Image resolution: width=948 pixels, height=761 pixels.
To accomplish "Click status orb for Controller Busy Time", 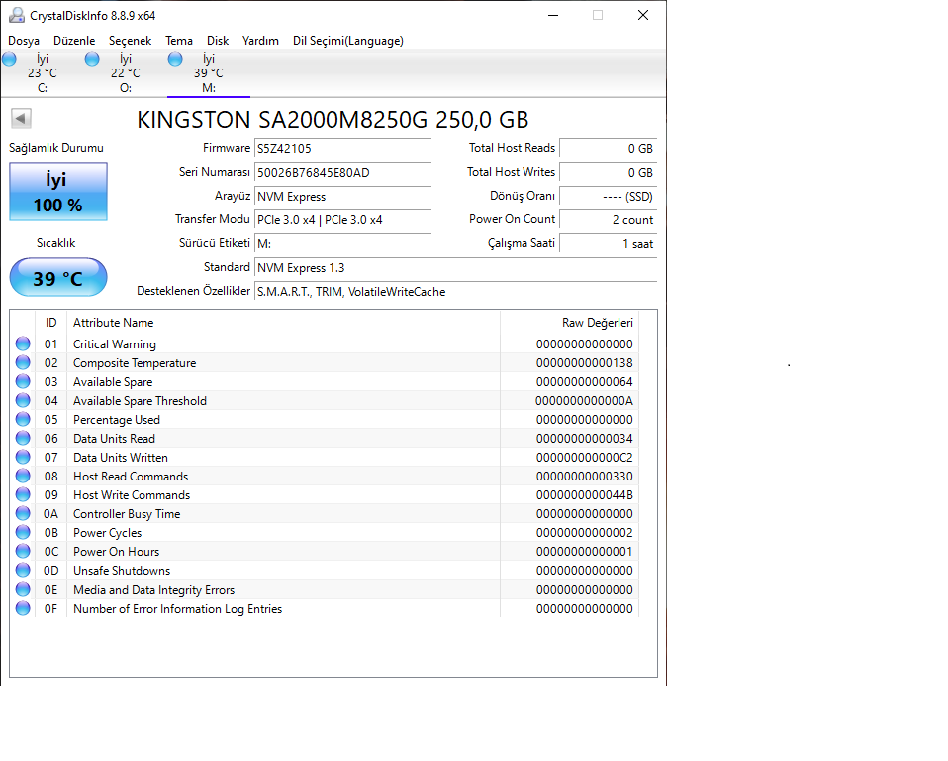I will pos(23,514).
